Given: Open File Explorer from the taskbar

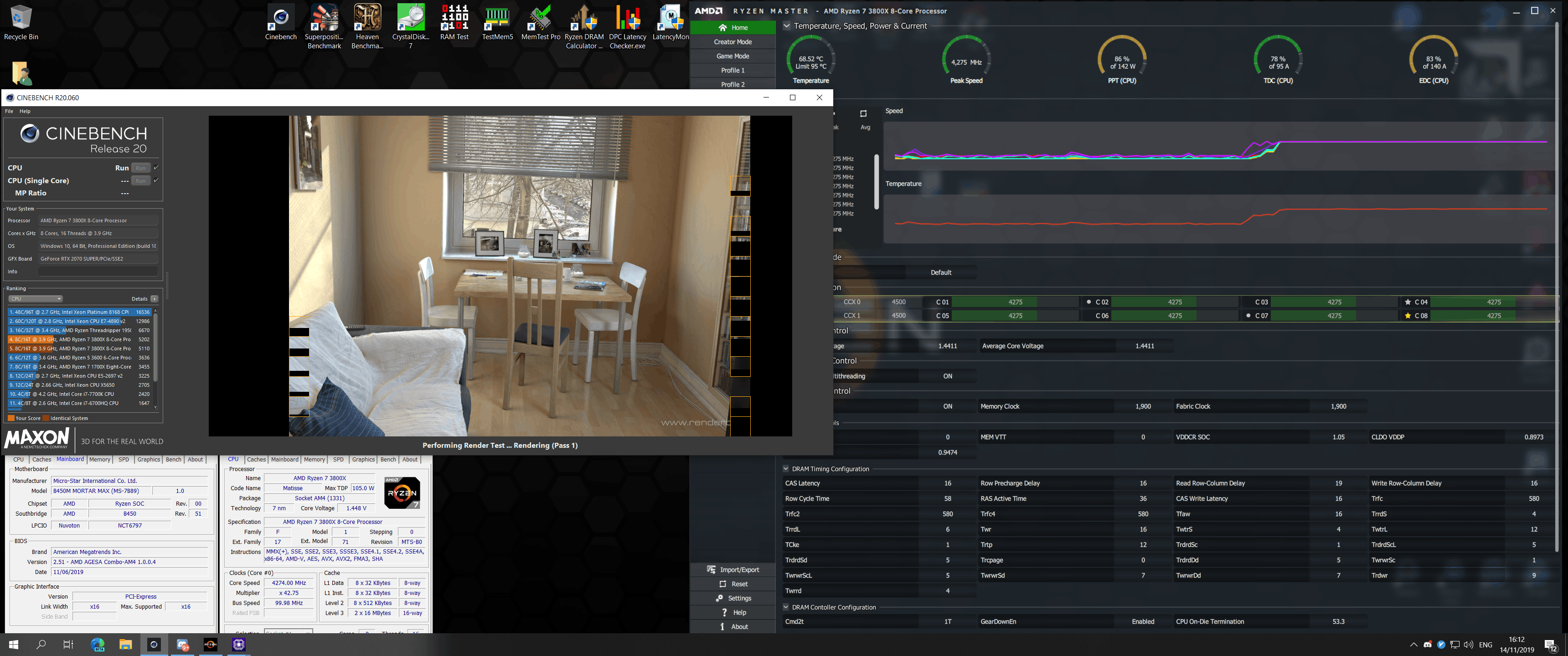Looking at the screenshot, I should 125,645.
